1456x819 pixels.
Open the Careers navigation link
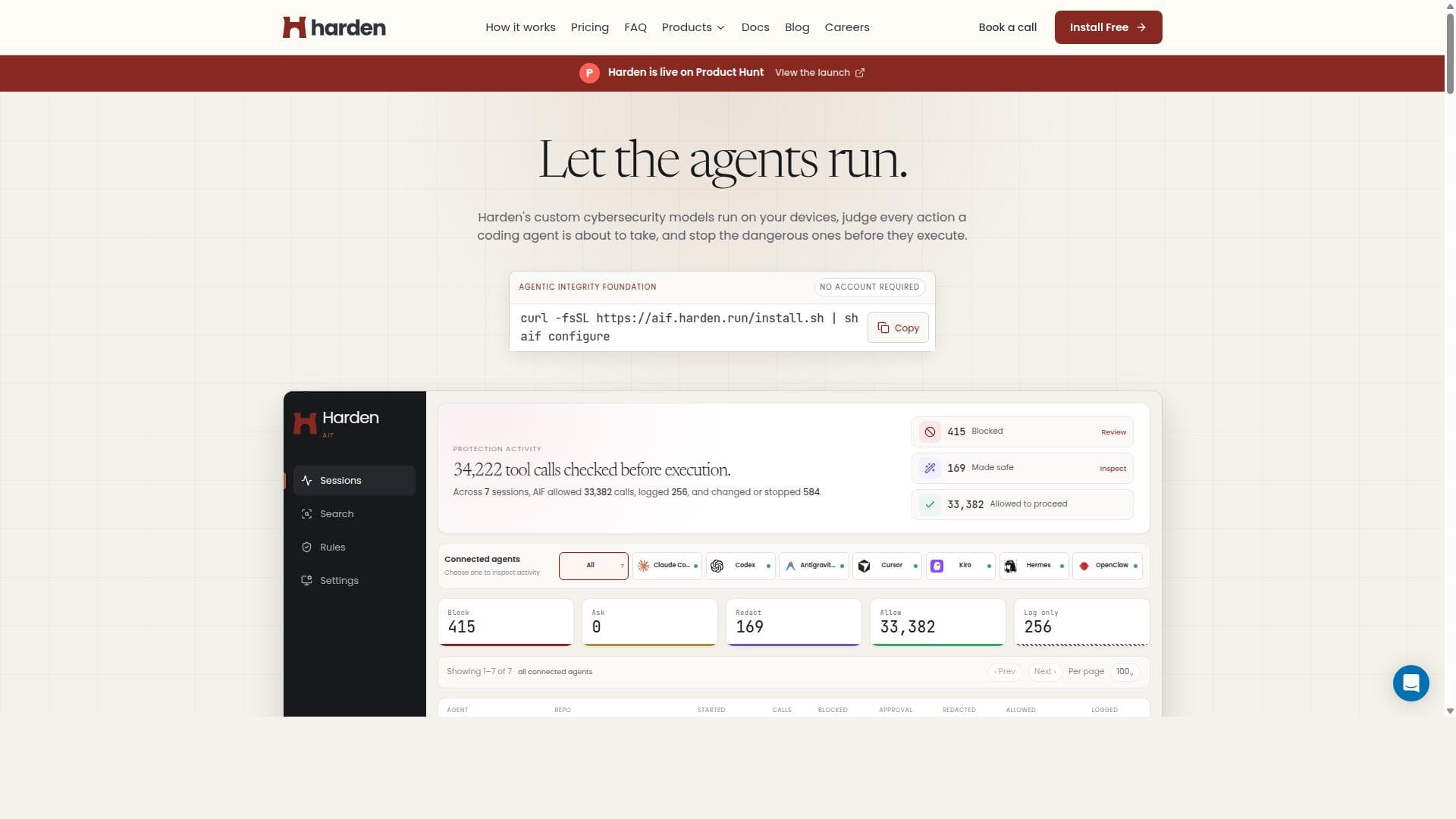(847, 27)
